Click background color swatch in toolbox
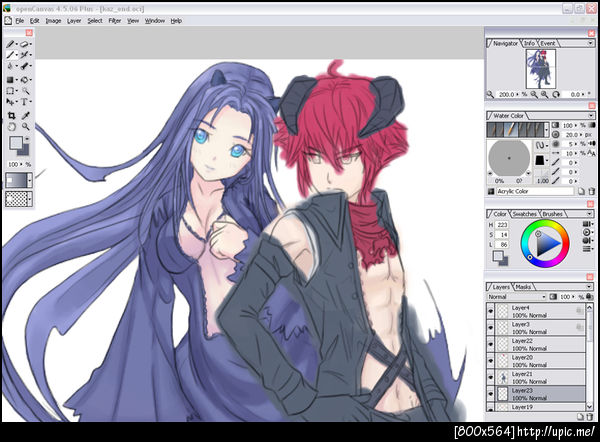 [x=24, y=151]
